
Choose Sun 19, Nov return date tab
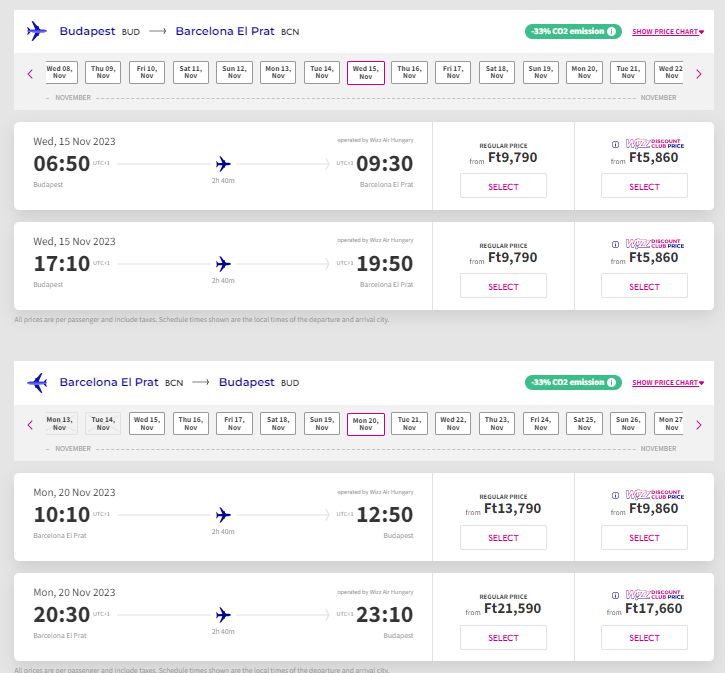pyautogui.click(x=322, y=423)
